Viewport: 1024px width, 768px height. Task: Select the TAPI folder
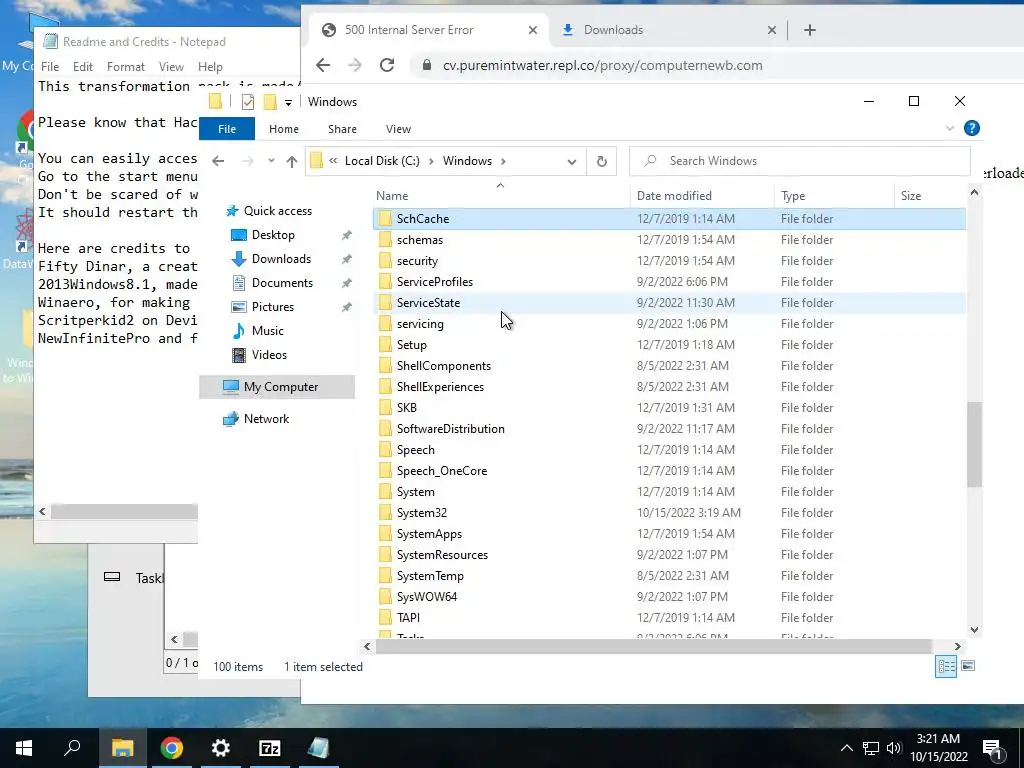(408, 617)
